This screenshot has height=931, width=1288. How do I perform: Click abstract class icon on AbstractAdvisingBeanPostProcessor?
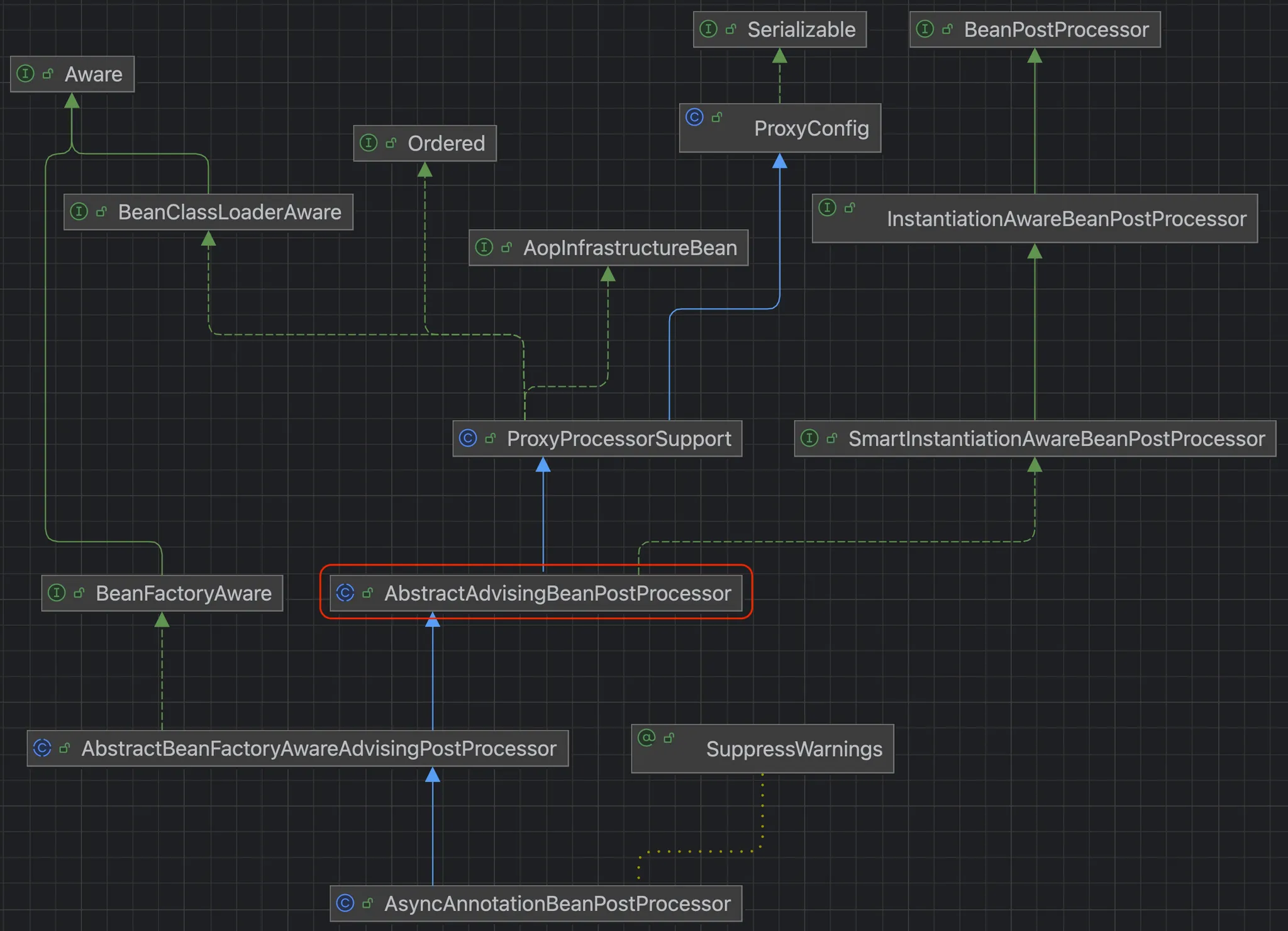pos(345,593)
